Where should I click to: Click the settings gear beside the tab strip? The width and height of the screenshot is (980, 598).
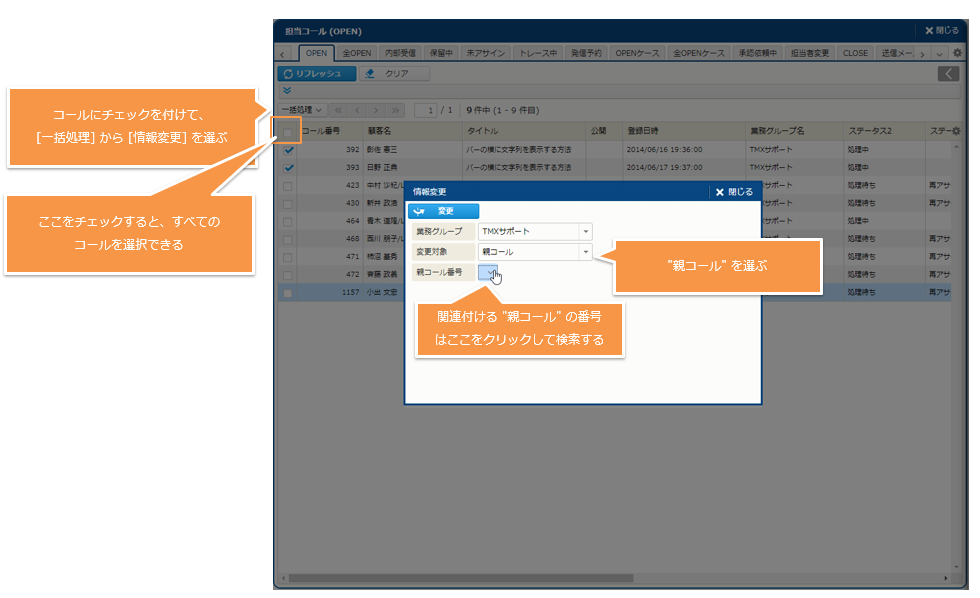957,53
